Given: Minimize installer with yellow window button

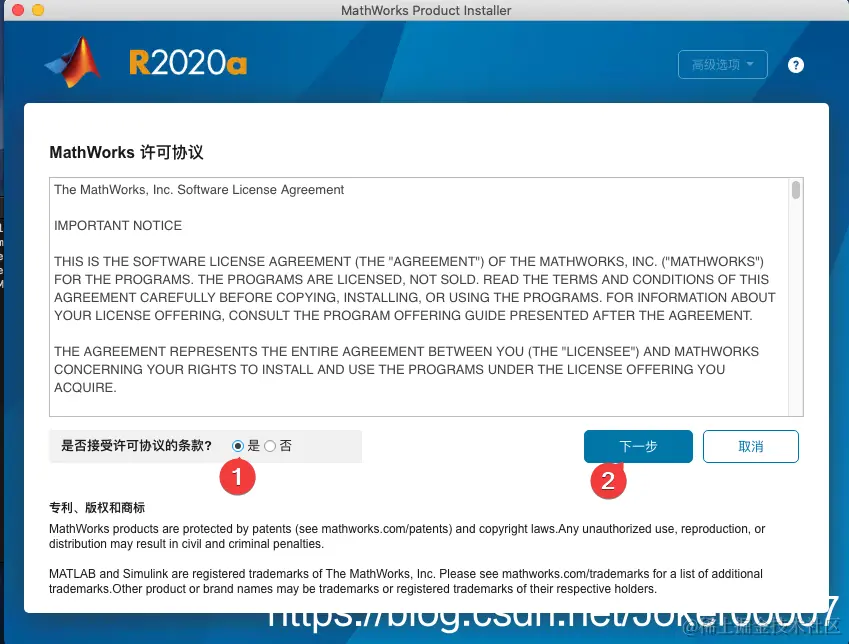Looking at the screenshot, I should pos(38,10).
